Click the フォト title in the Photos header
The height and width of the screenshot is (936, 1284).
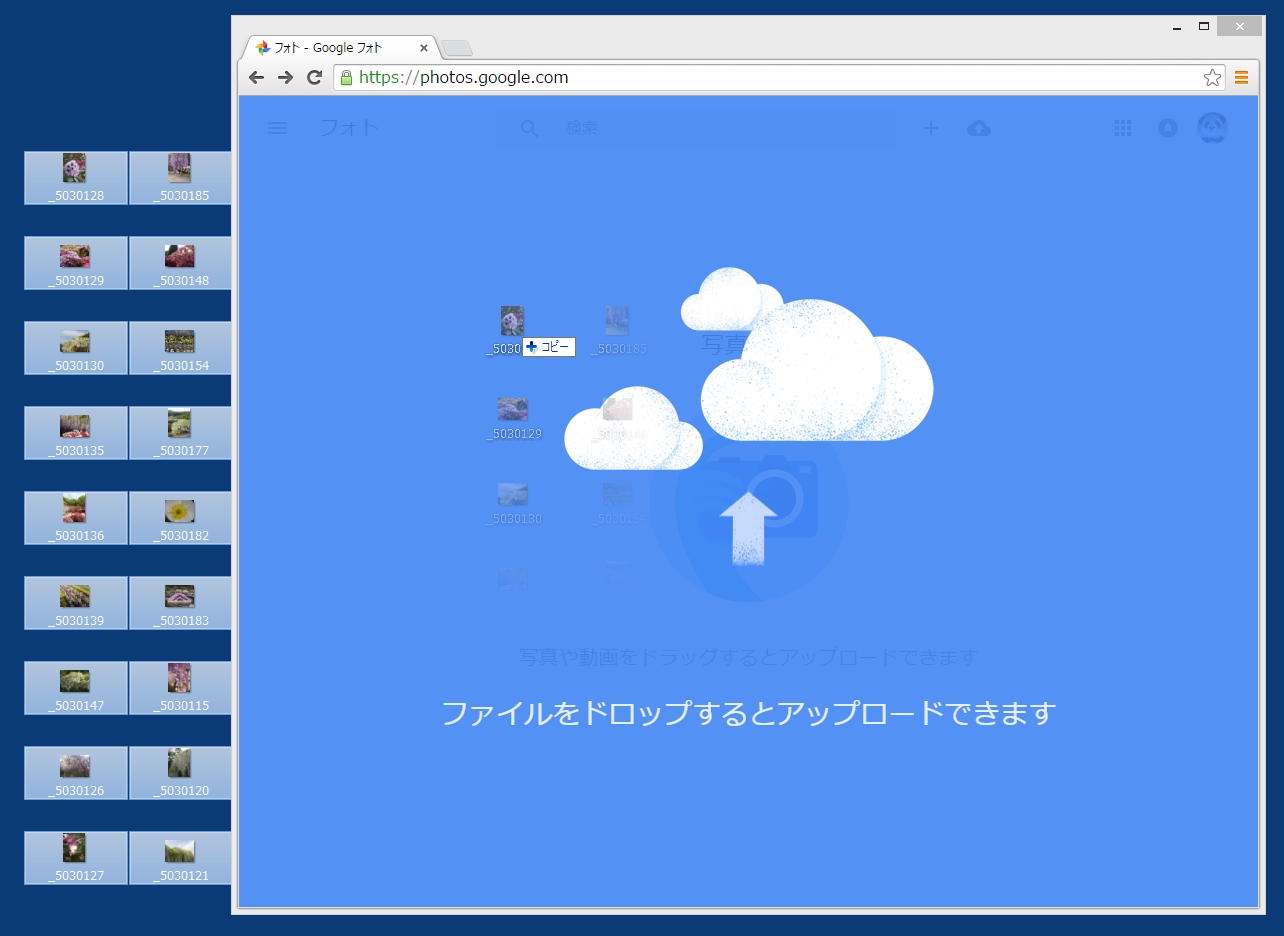point(349,128)
